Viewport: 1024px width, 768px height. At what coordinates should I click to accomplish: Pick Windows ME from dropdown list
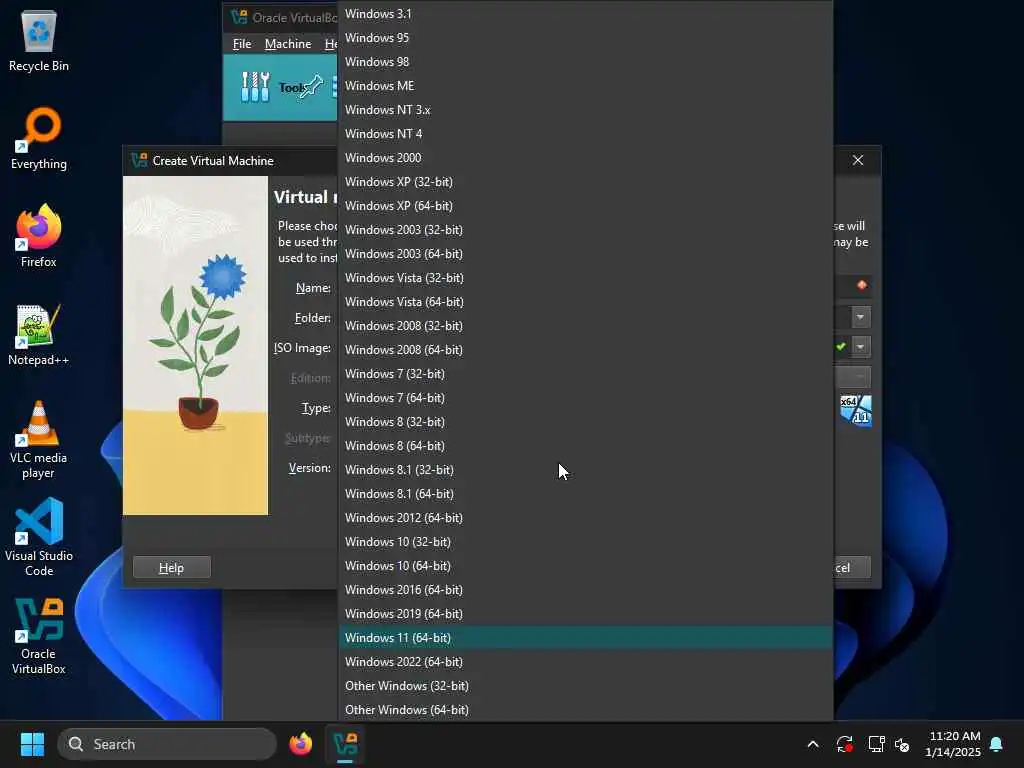[x=586, y=86]
